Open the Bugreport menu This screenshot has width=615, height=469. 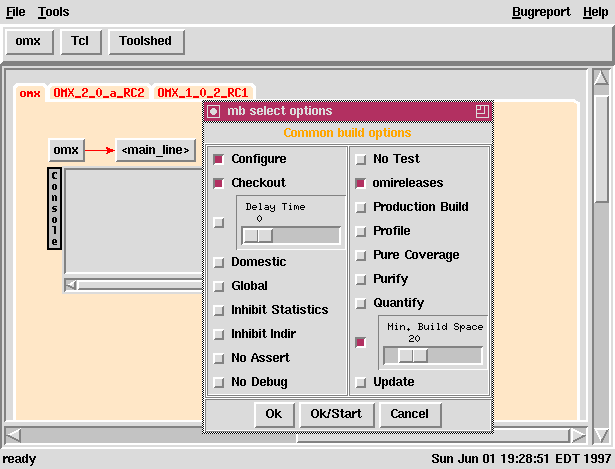541,12
